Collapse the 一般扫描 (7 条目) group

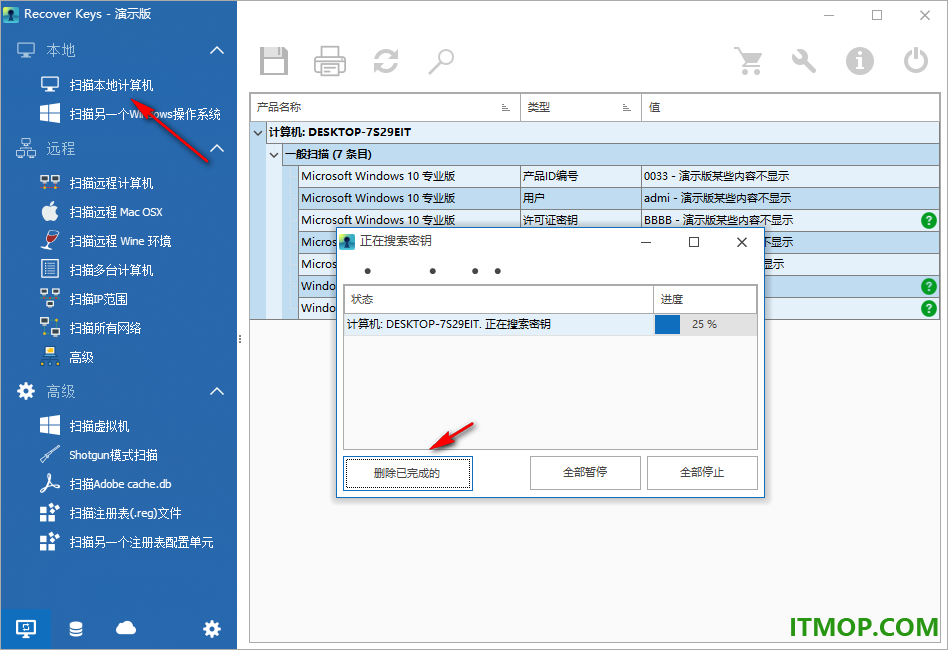pos(274,155)
